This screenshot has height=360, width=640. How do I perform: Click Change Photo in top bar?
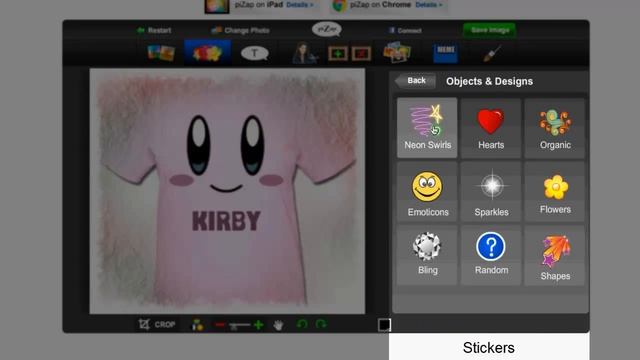tap(240, 30)
